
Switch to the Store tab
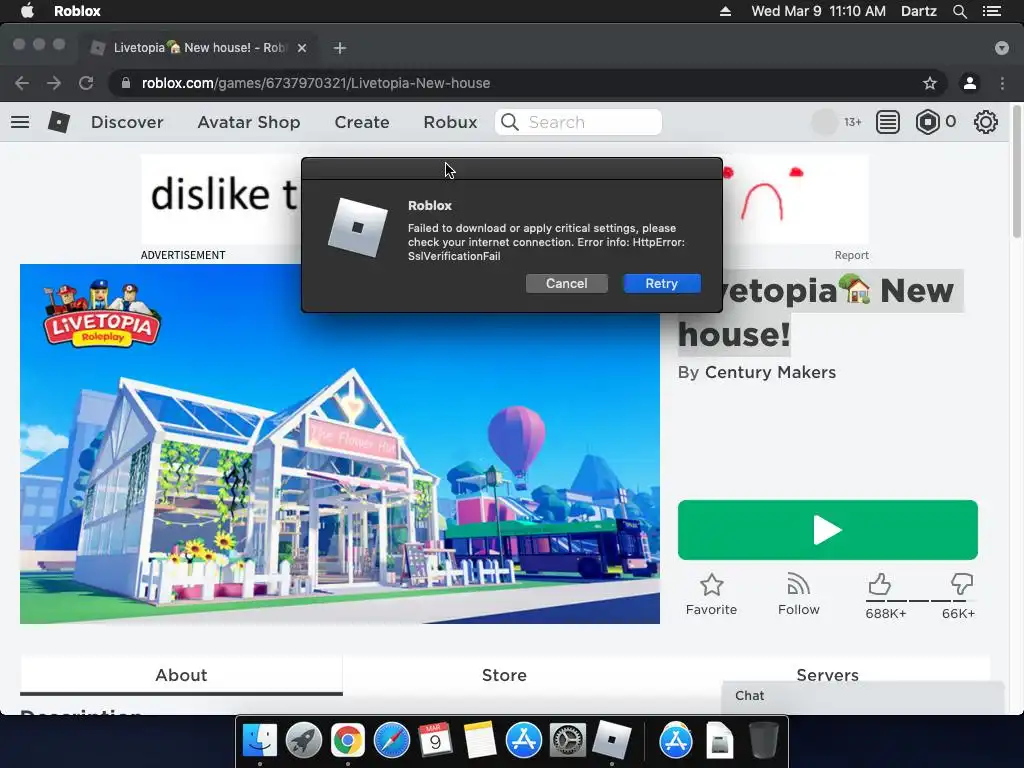coord(504,675)
